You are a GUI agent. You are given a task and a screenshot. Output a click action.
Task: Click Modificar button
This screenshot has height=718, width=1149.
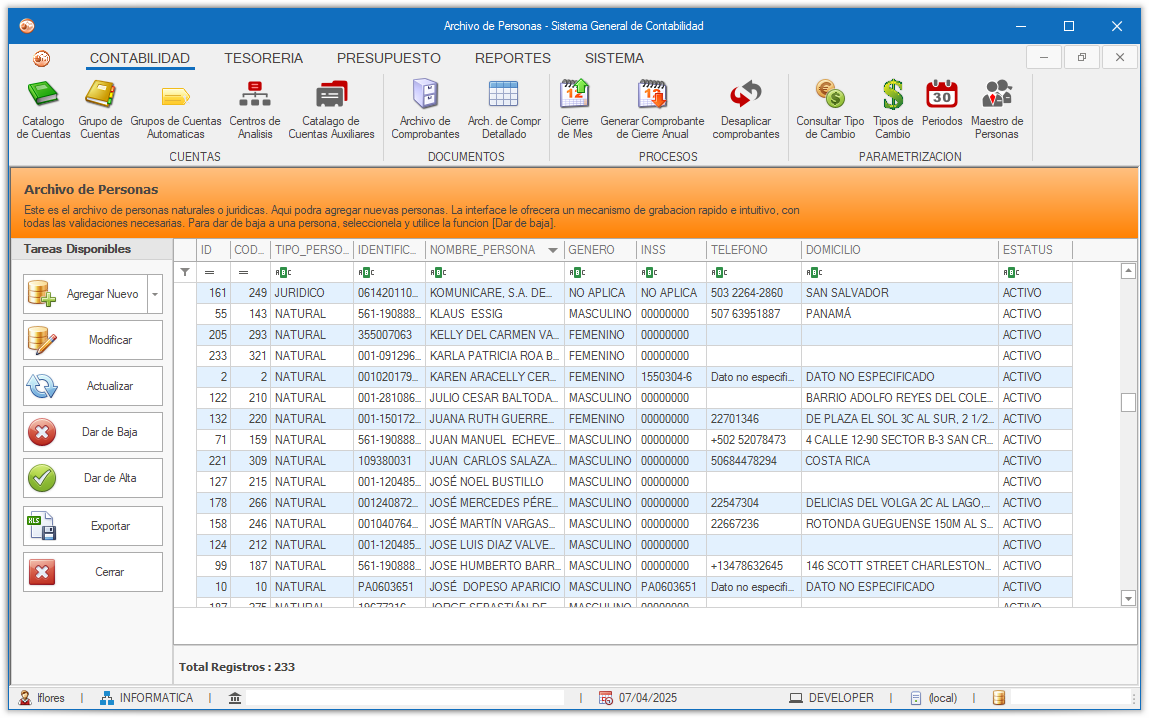[x=93, y=340]
